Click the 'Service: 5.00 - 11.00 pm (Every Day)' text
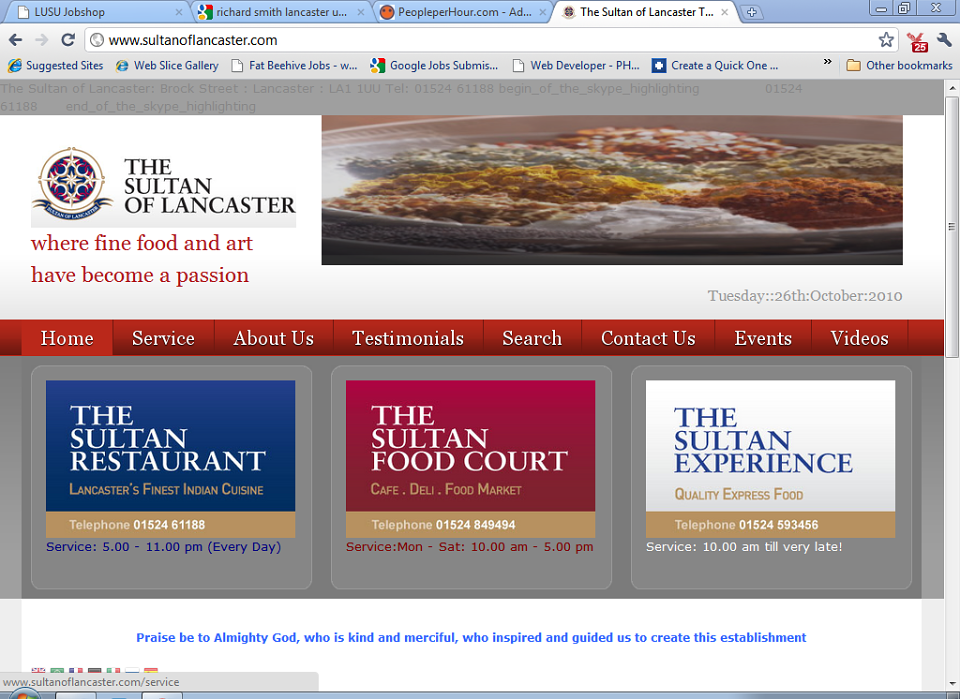This screenshot has width=960, height=699. tap(163, 547)
